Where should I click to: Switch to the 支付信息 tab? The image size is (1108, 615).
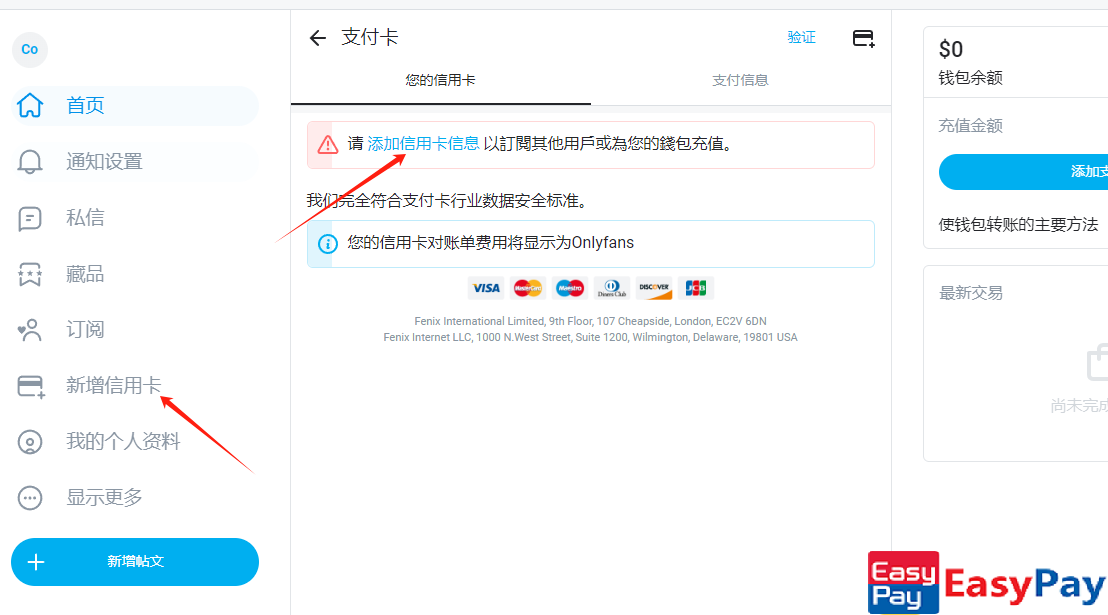(x=740, y=80)
